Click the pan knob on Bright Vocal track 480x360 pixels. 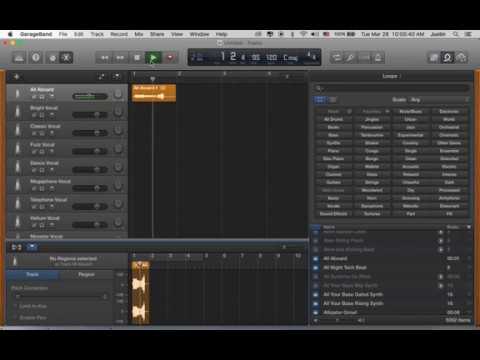click(118, 112)
